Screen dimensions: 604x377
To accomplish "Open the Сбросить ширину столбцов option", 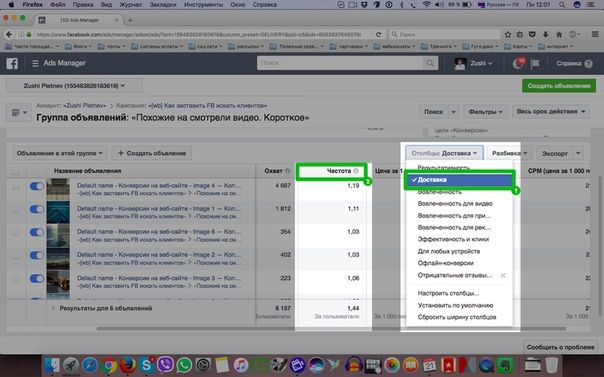I will click(x=457, y=317).
